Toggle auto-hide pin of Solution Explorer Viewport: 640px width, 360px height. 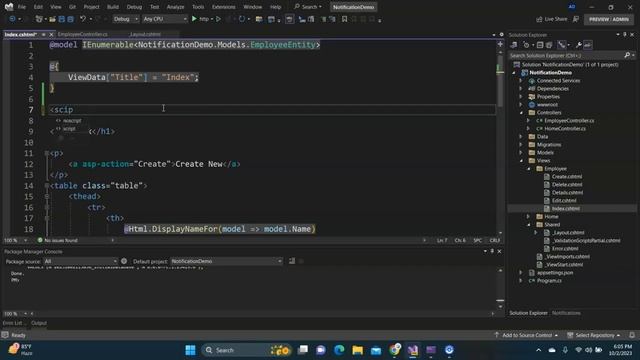pos(625,35)
